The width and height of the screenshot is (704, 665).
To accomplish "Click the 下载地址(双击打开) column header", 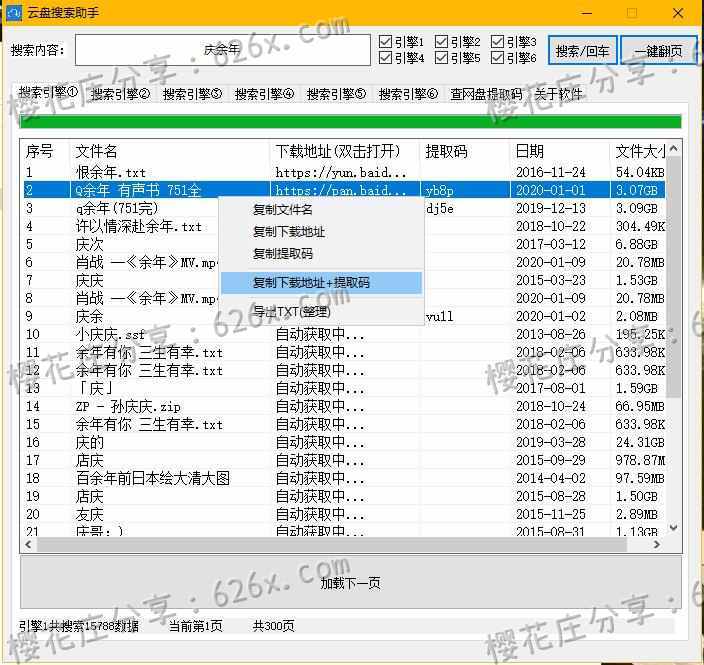I will click(345, 151).
